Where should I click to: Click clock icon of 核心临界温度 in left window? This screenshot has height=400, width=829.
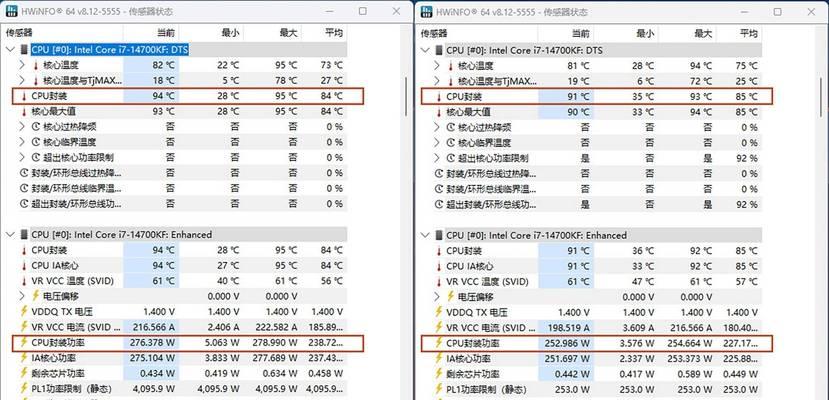tap(36, 142)
